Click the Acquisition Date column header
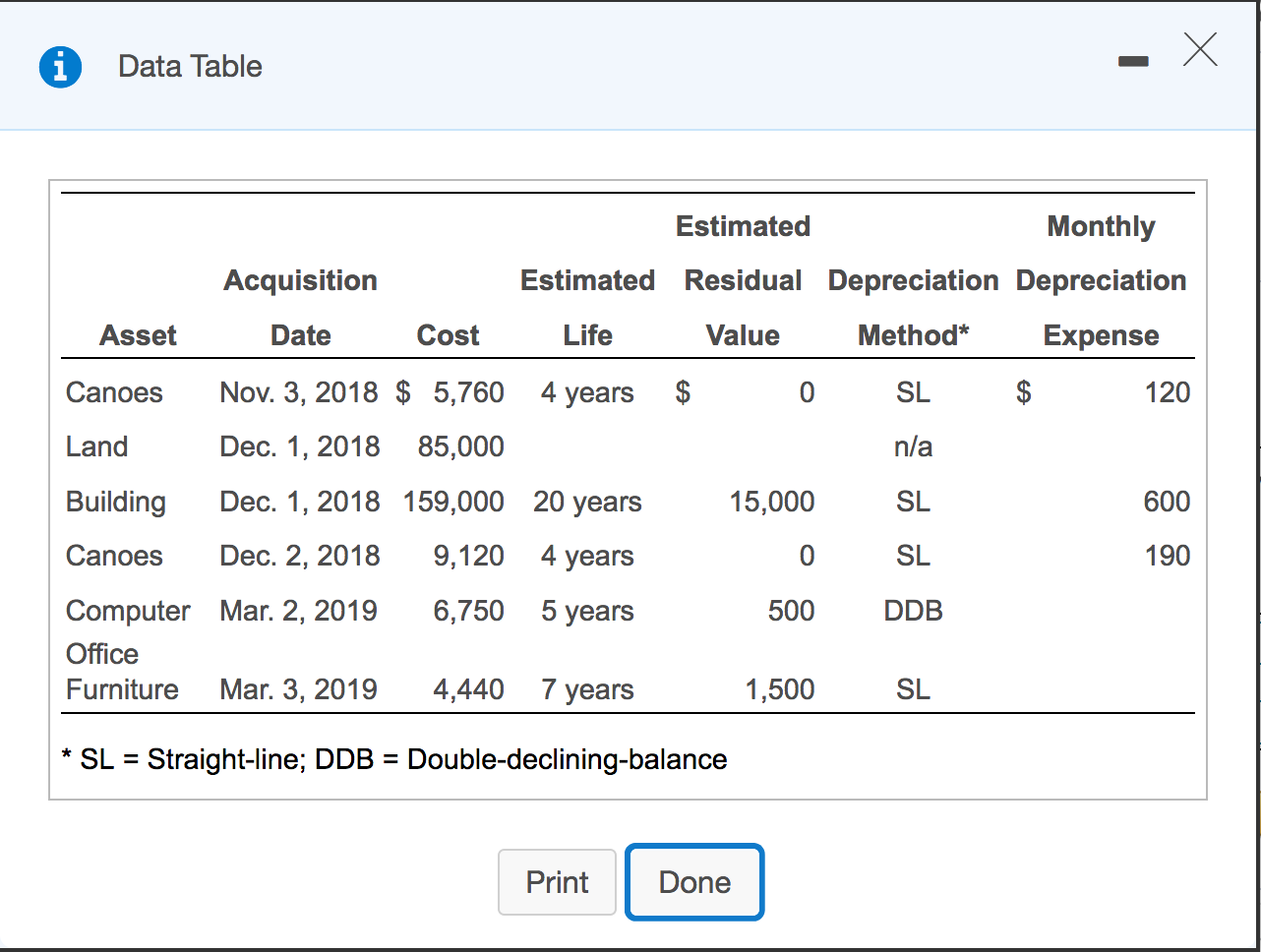This screenshot has height=952, width=1261. coord(300,307)
